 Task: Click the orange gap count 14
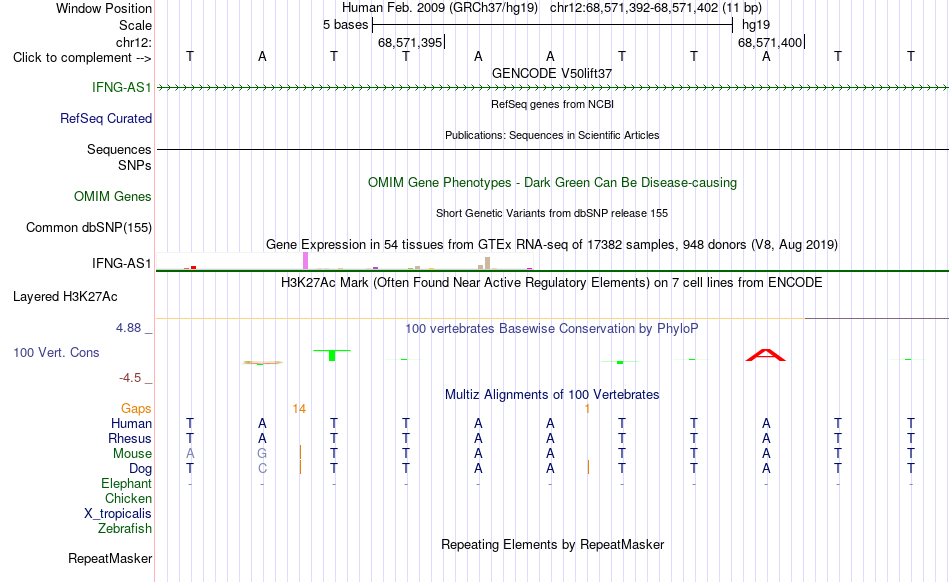[x=299, y=409]
